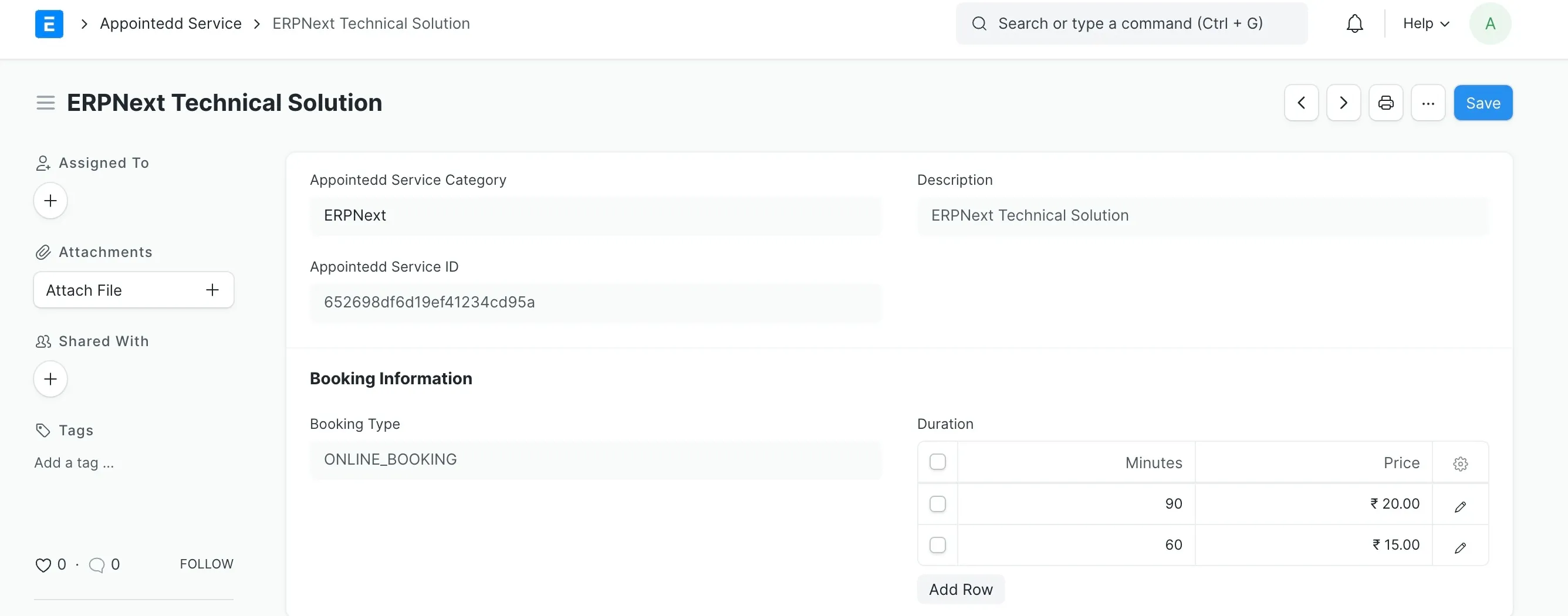Click the 60 minutes cell
This screenshot has width=1568, height=616.
1076,545
